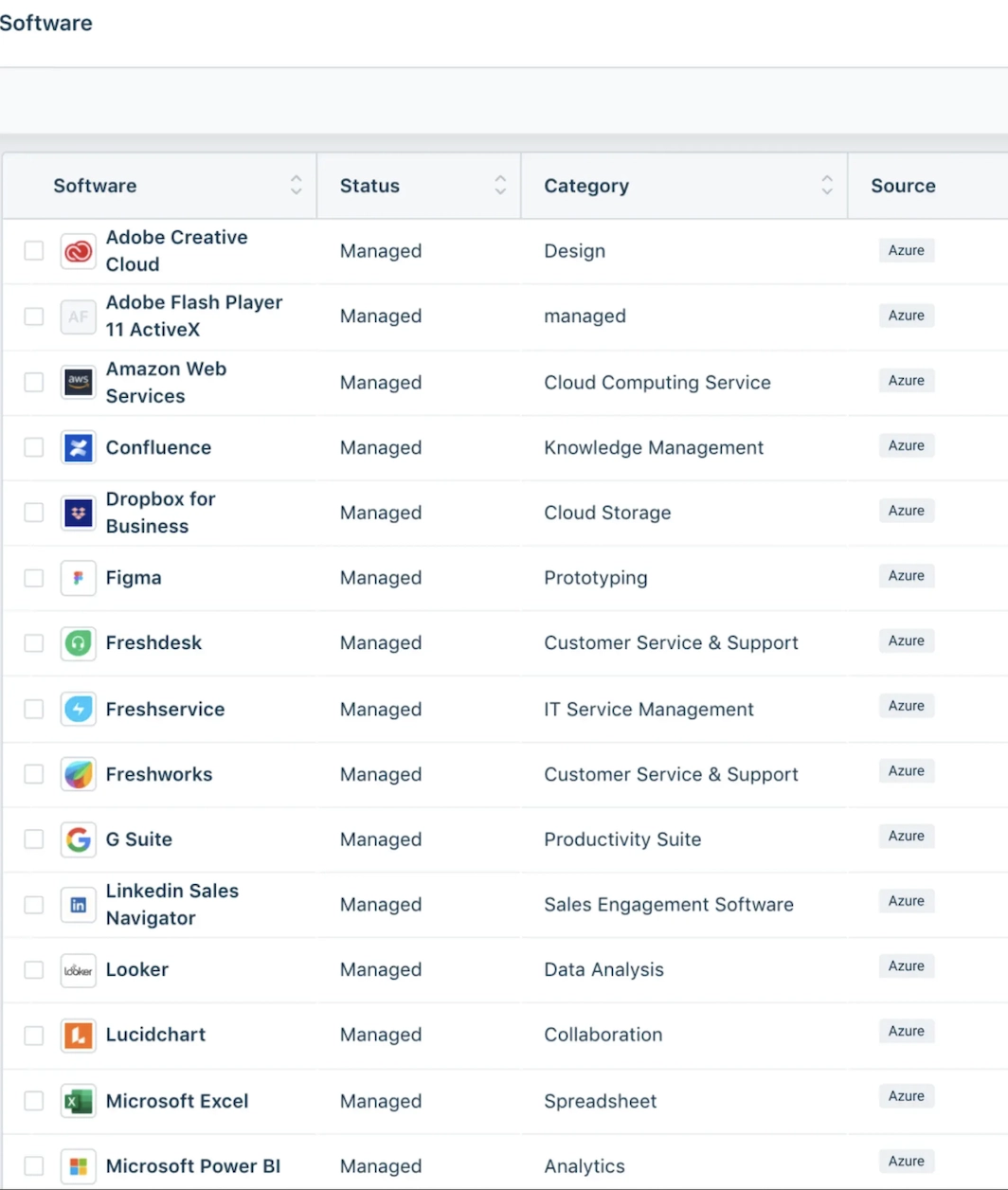Click the Productivity Suite category cell
This screenshot has width=1008, height=1190.
(622, 839)
